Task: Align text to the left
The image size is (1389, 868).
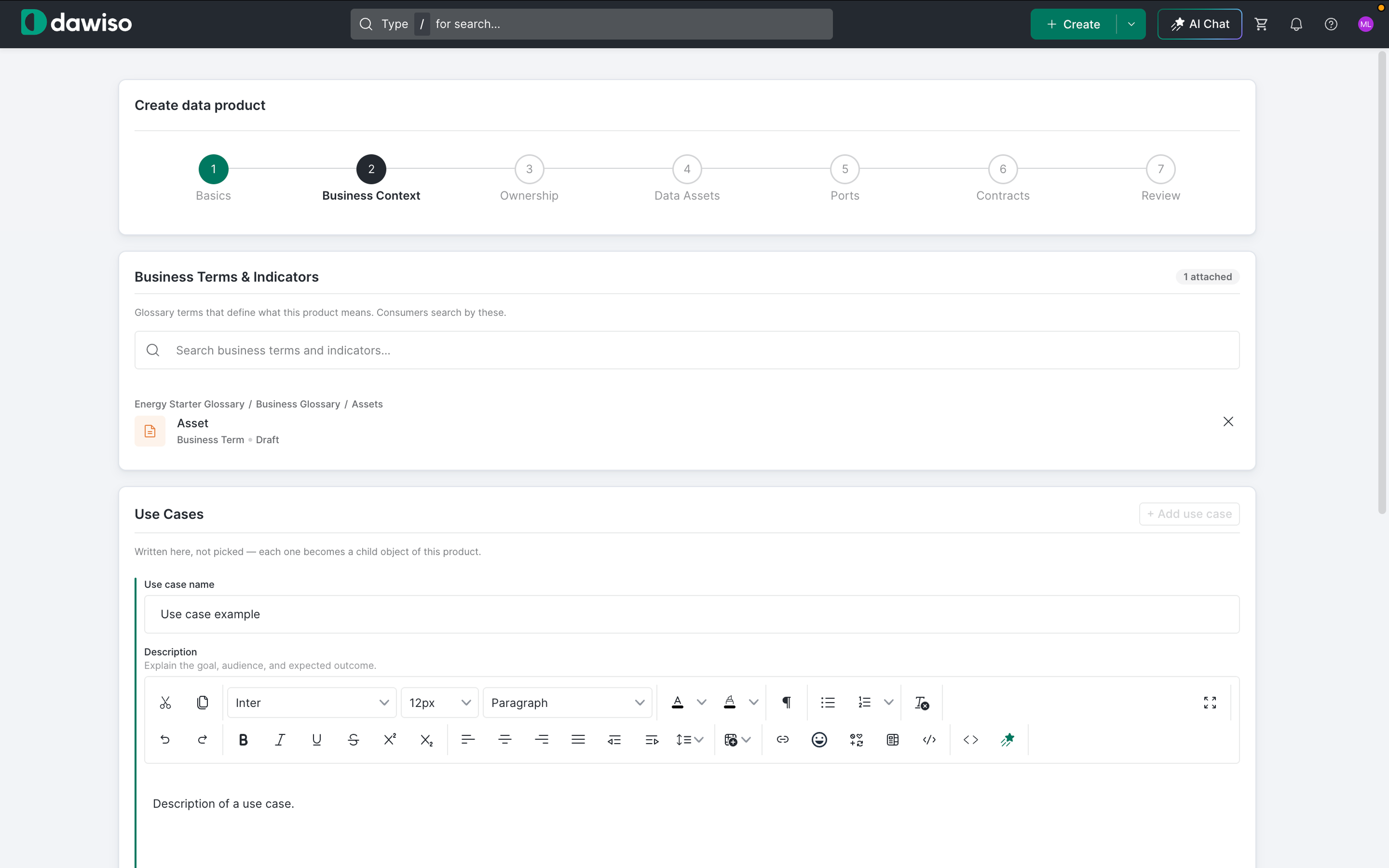Action: click(x=468, y=739)
